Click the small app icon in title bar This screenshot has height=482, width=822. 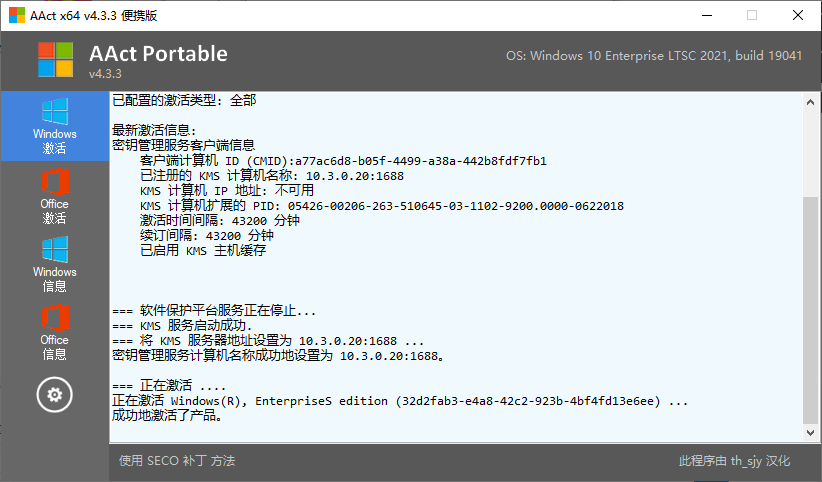[16, 15]
